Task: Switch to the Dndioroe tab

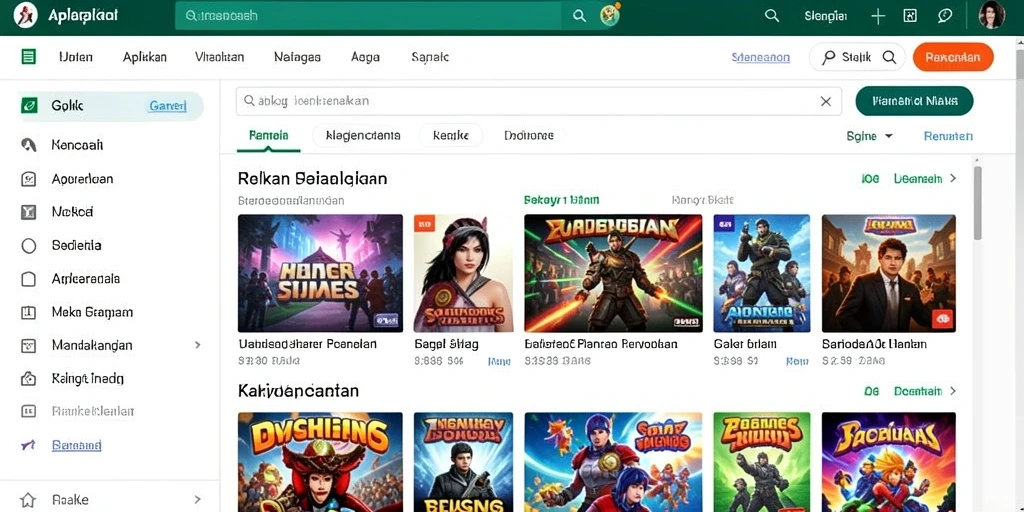Action: [528, 135]
